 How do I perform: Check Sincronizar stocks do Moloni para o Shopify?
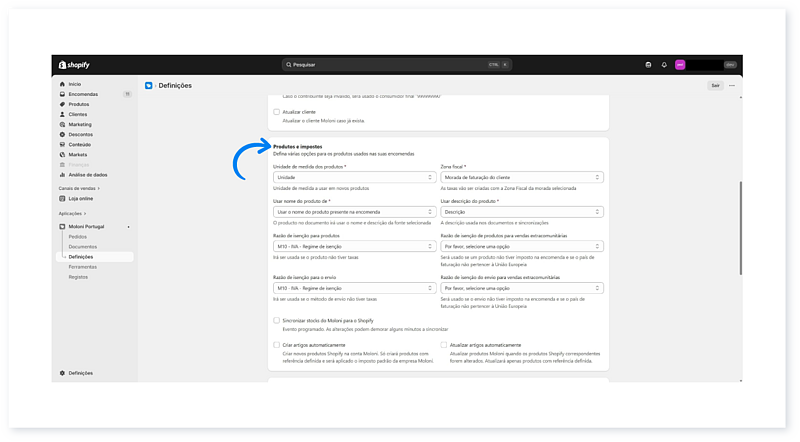click(x=277, y=320)
